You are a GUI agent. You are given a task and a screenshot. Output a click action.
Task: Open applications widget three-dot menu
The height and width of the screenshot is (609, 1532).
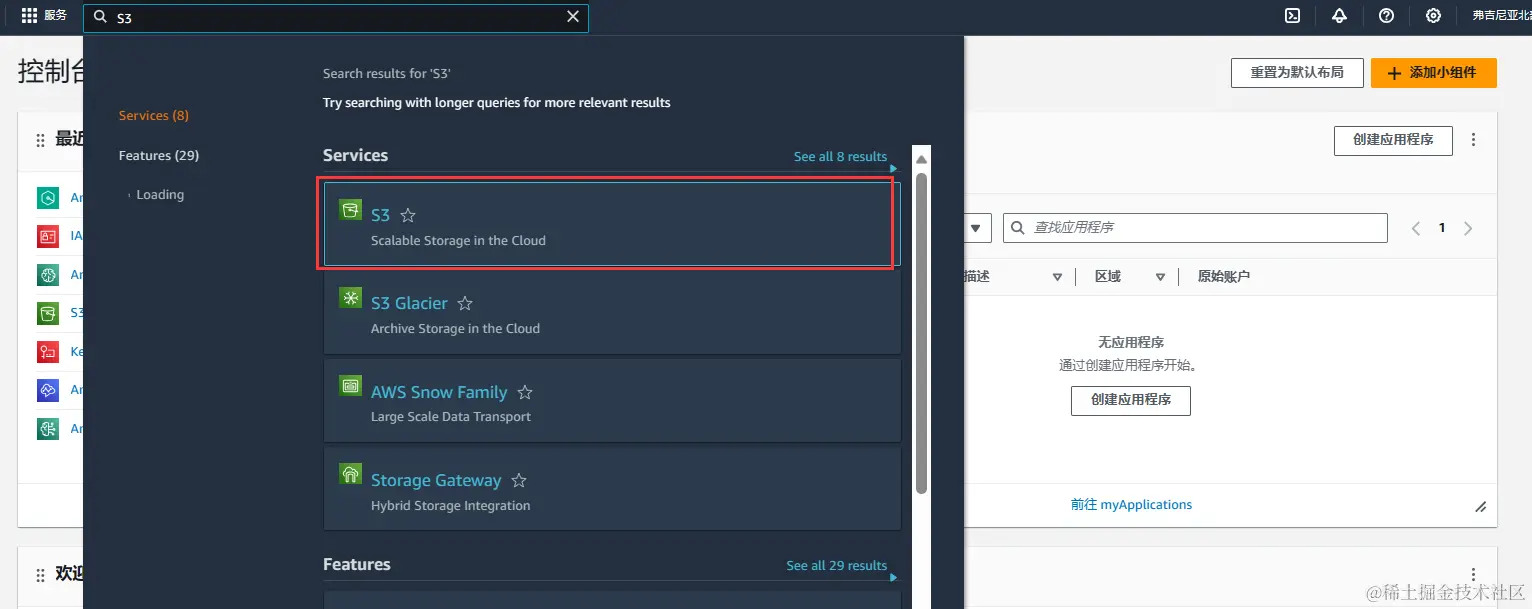click(1473, 140)
